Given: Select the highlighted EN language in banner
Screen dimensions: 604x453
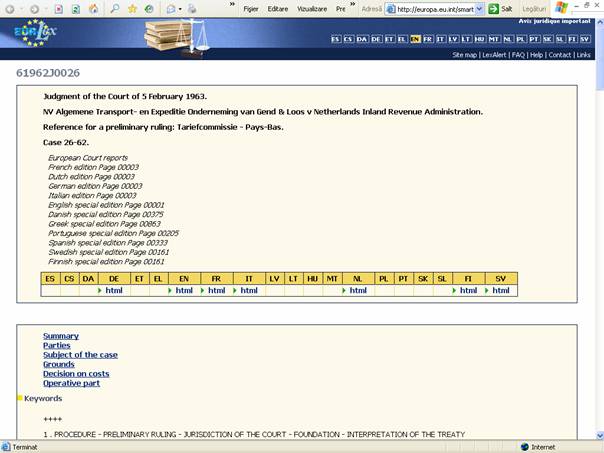Looking at the screenshot, I should coord(415,39).
